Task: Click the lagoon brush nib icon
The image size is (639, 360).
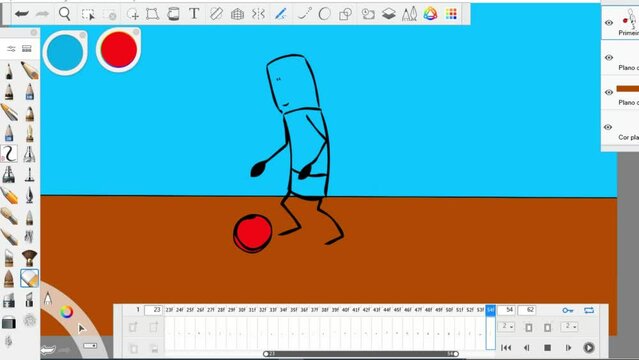Action: (48, 298)
